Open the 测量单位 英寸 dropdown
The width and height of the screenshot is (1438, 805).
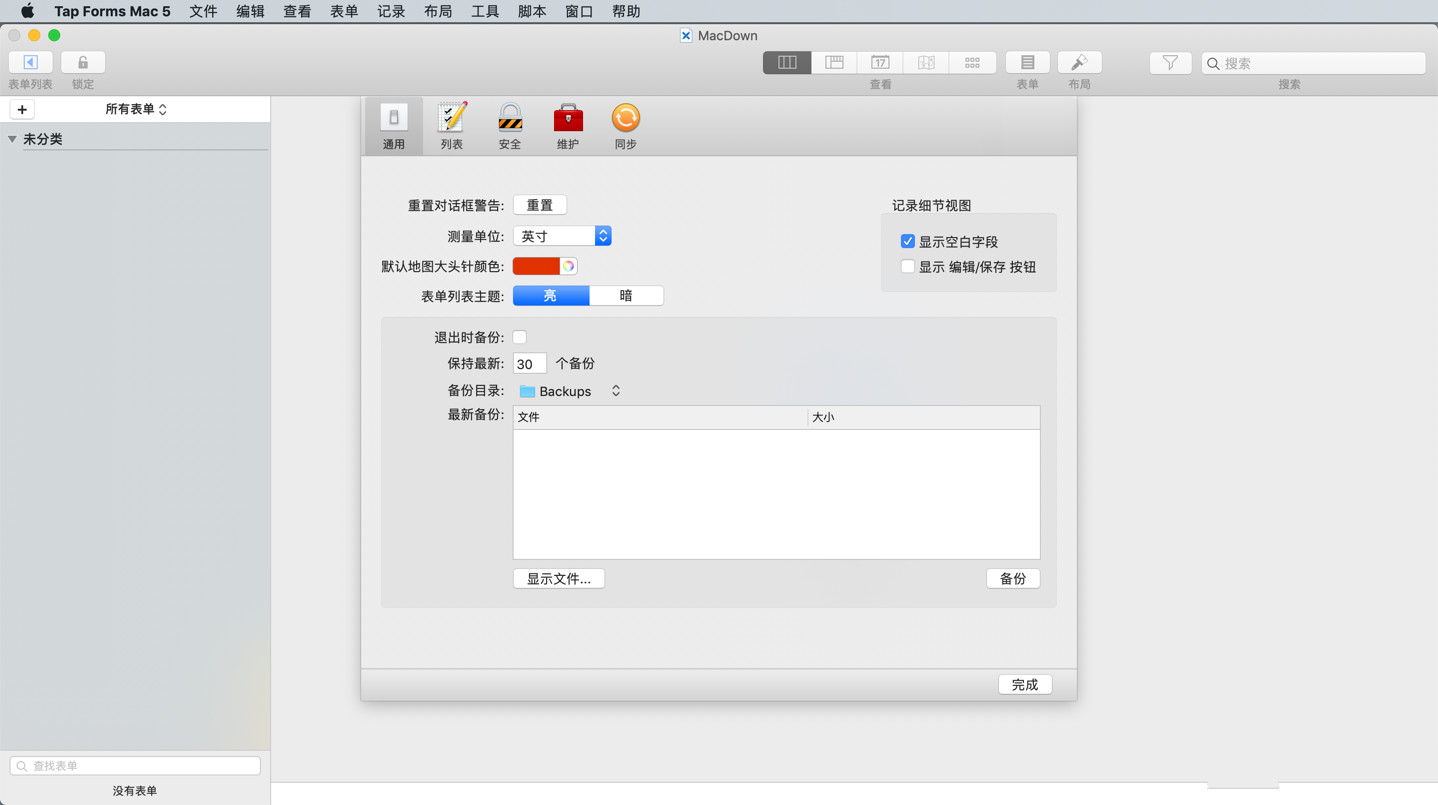(562, 236)
